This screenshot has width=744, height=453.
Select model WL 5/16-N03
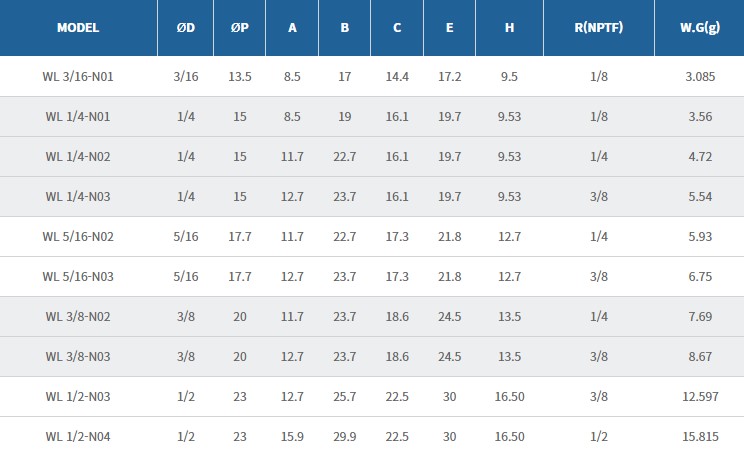point(78,276)
